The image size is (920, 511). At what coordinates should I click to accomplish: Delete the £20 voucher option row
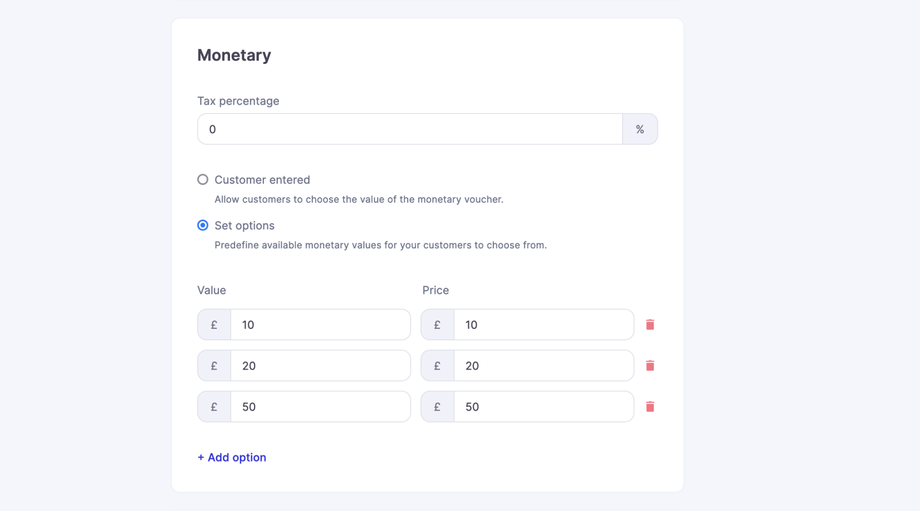pyautogui.click(x=650, y=366)
